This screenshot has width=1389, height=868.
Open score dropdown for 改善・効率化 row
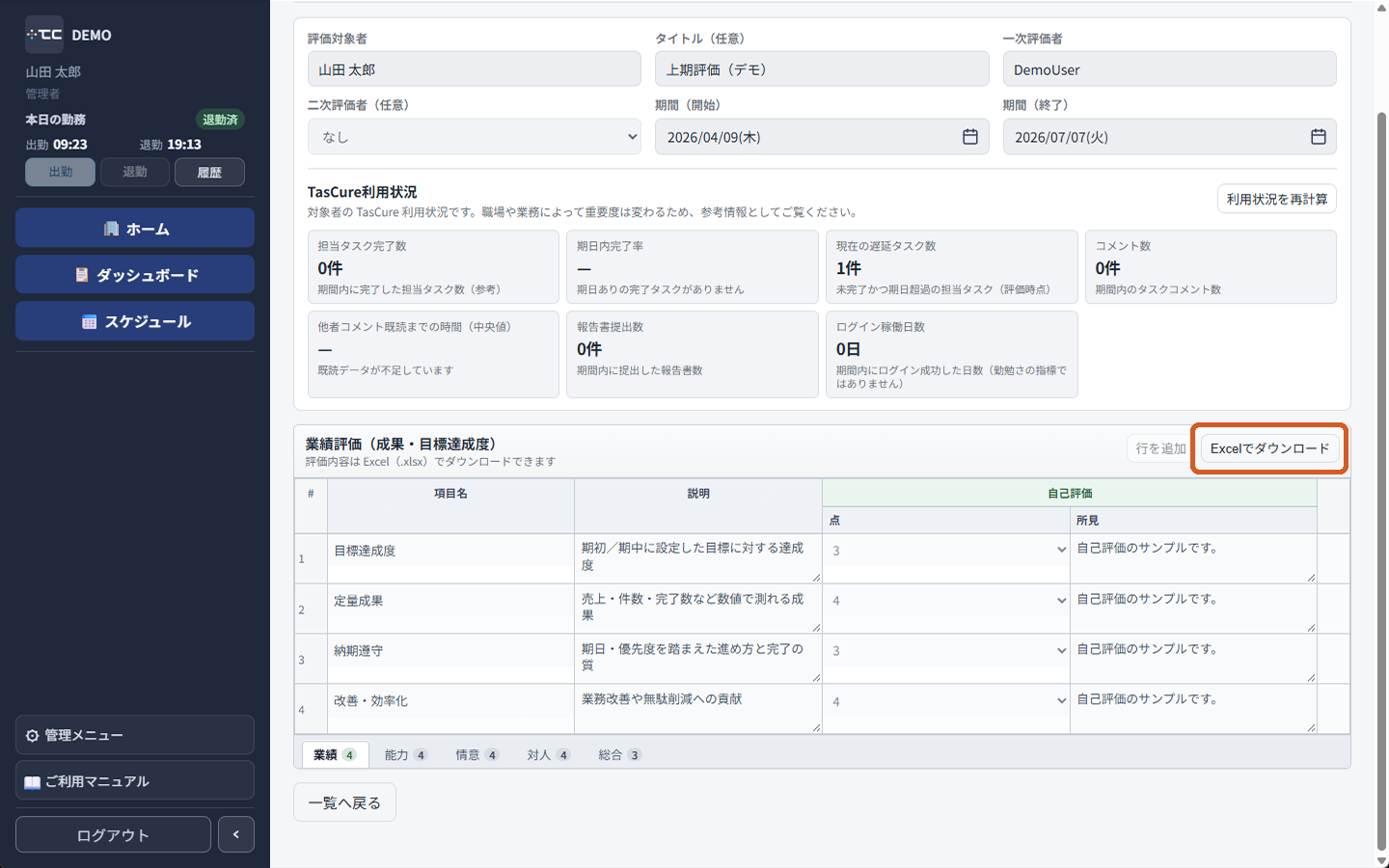(946, 701)
